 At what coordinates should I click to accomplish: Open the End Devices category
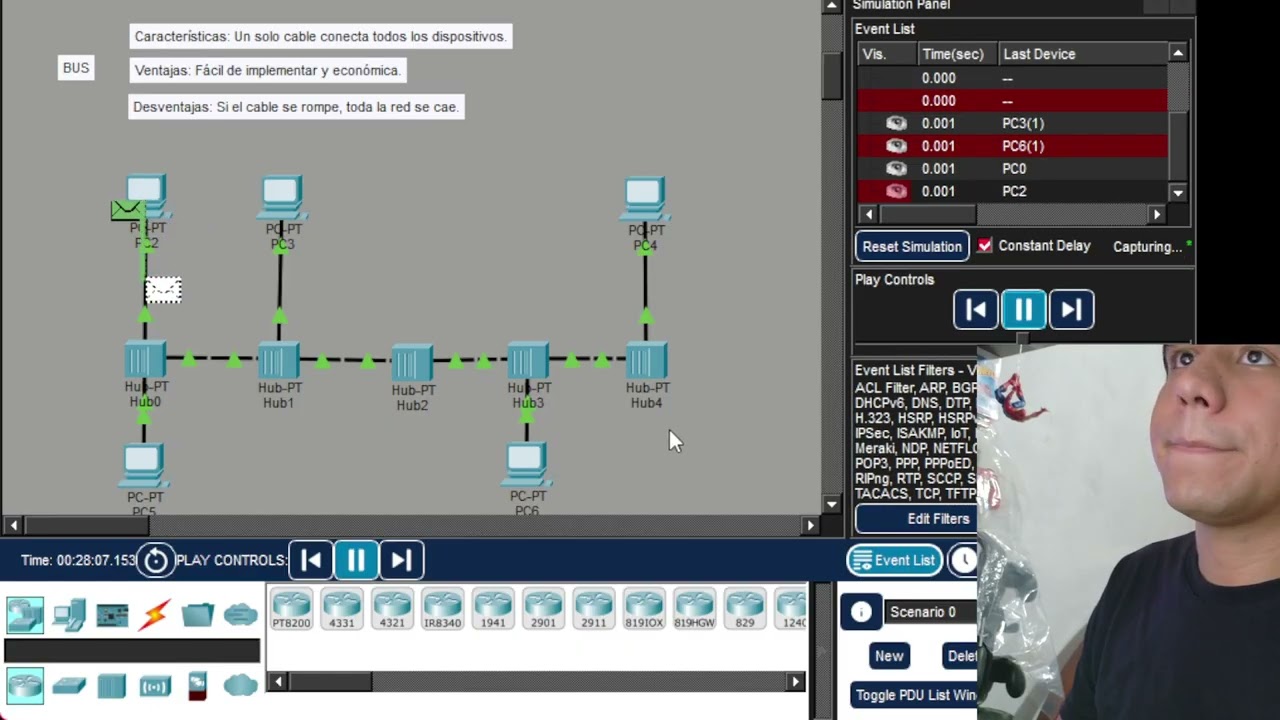[x=69, y=615]
